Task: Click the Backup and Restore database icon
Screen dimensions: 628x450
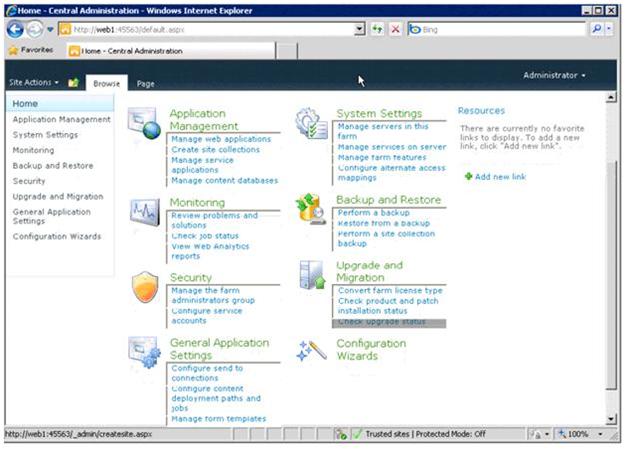Action: coord(311,209)
